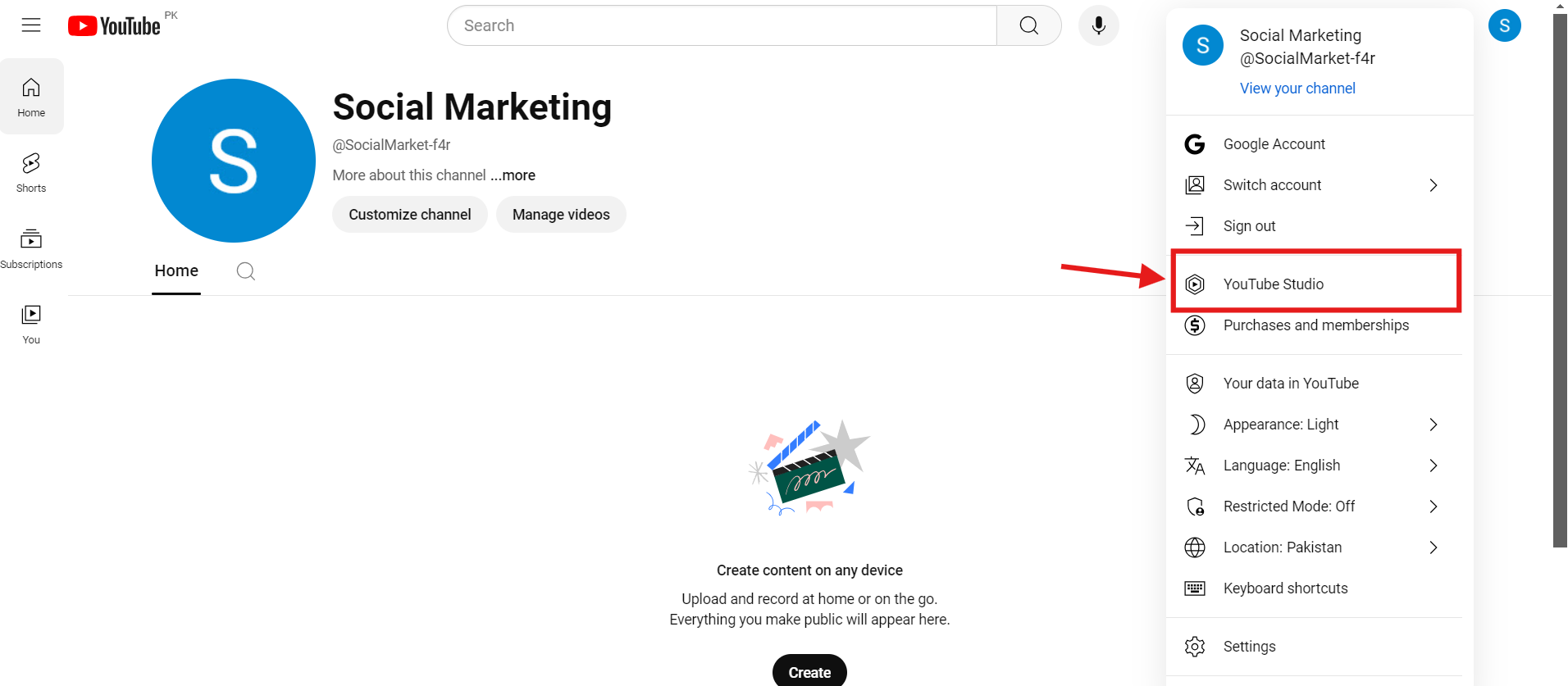1568x686 pixels.
Task: Click the @SocialMarket-f4r handle under title
Action: (391, 145)
